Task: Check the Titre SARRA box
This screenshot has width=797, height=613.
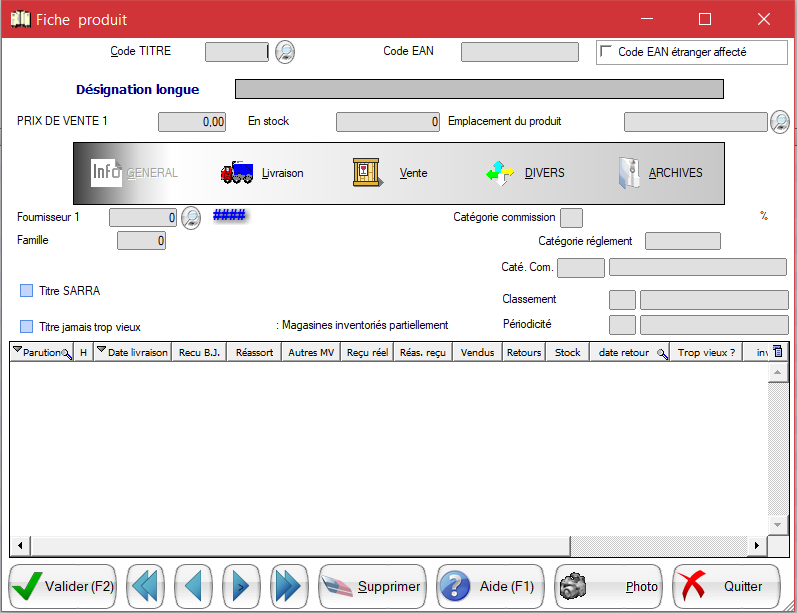Action: click(27, 291)
